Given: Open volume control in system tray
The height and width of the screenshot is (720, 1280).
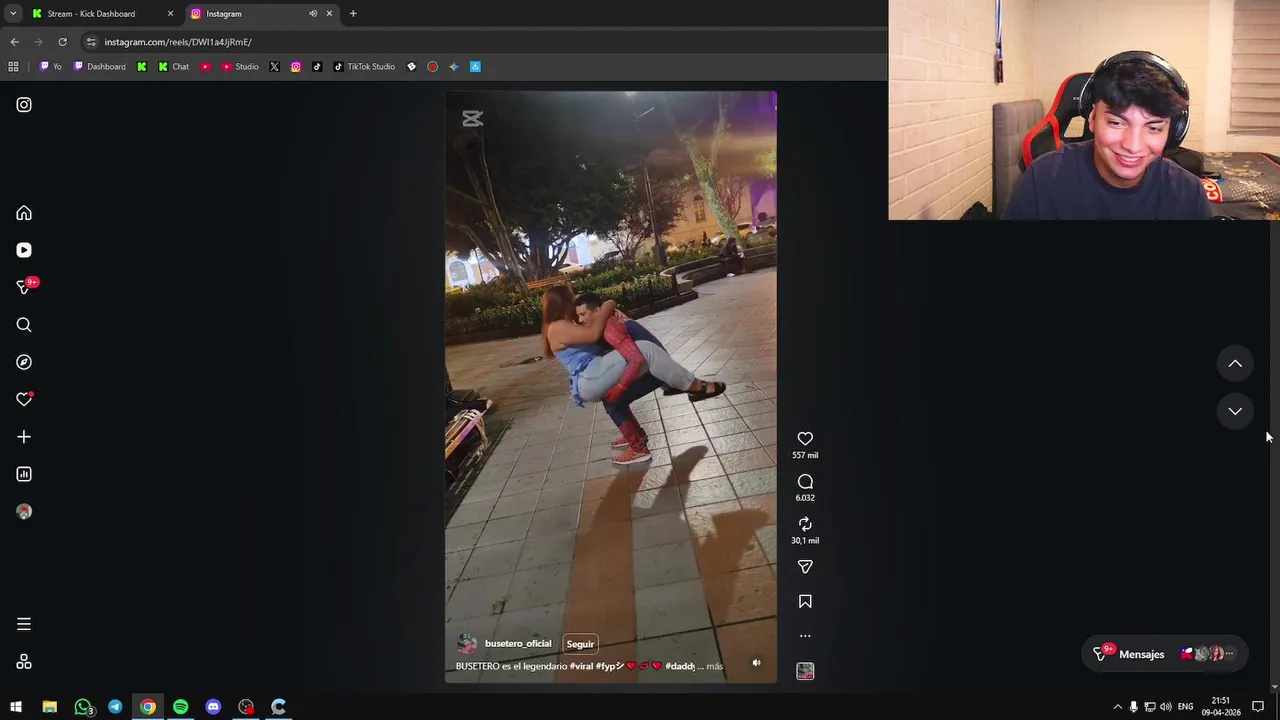Looking at the screenshot, I should click(x=1166, y=707).
